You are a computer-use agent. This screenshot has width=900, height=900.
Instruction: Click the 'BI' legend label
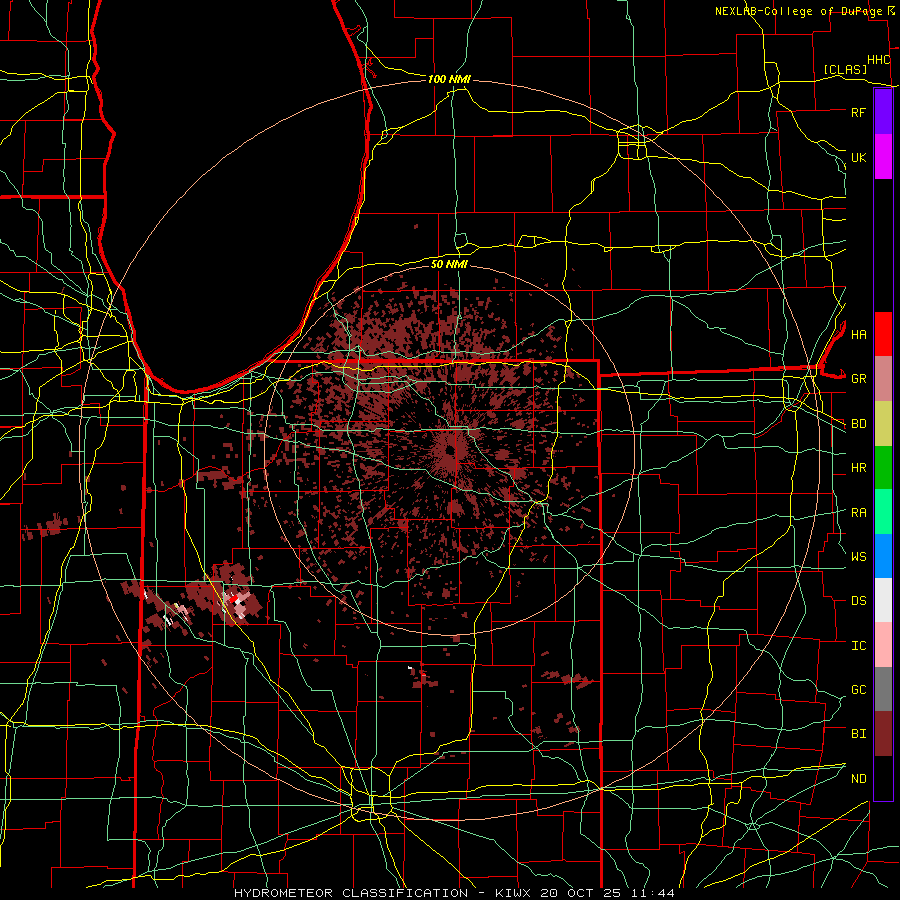point(858,734)
